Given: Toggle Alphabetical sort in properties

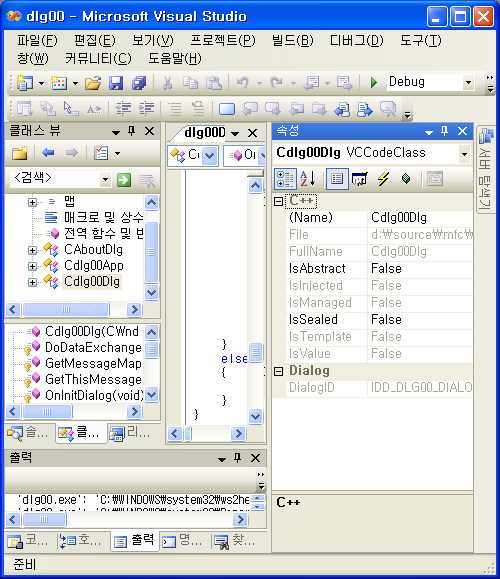Looking at the screenshot, I should (308, 179).
